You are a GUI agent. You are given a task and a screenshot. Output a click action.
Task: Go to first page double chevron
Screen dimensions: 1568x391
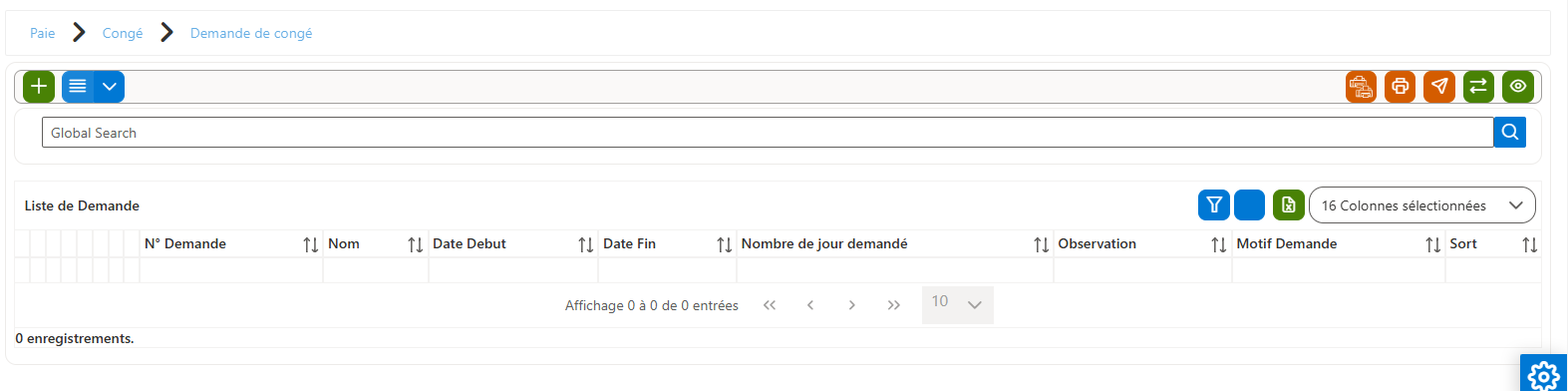click(x=770, y=305)
